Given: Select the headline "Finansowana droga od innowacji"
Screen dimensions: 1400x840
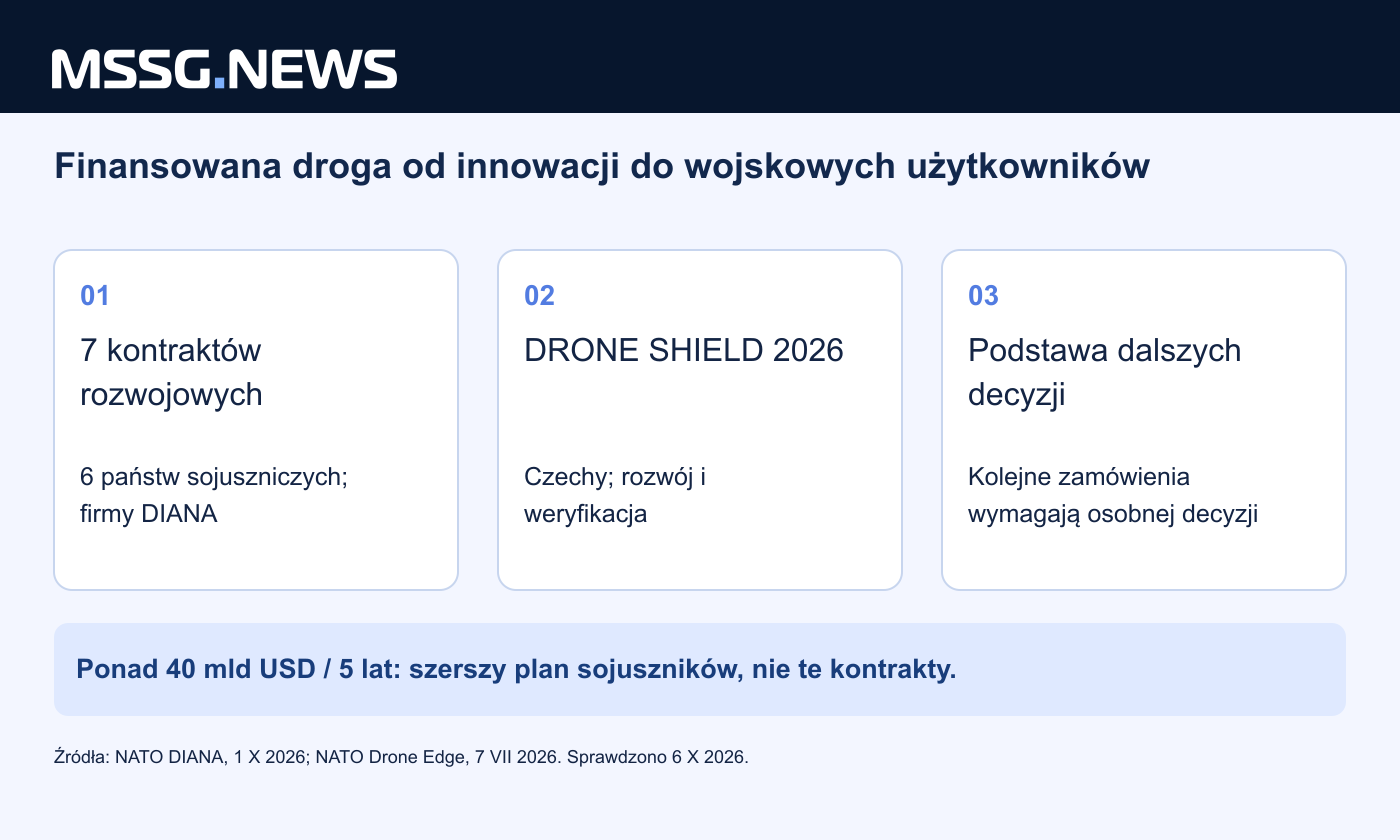Looking at the screenshot, I should pyautogui.click(x=602, y=167).
